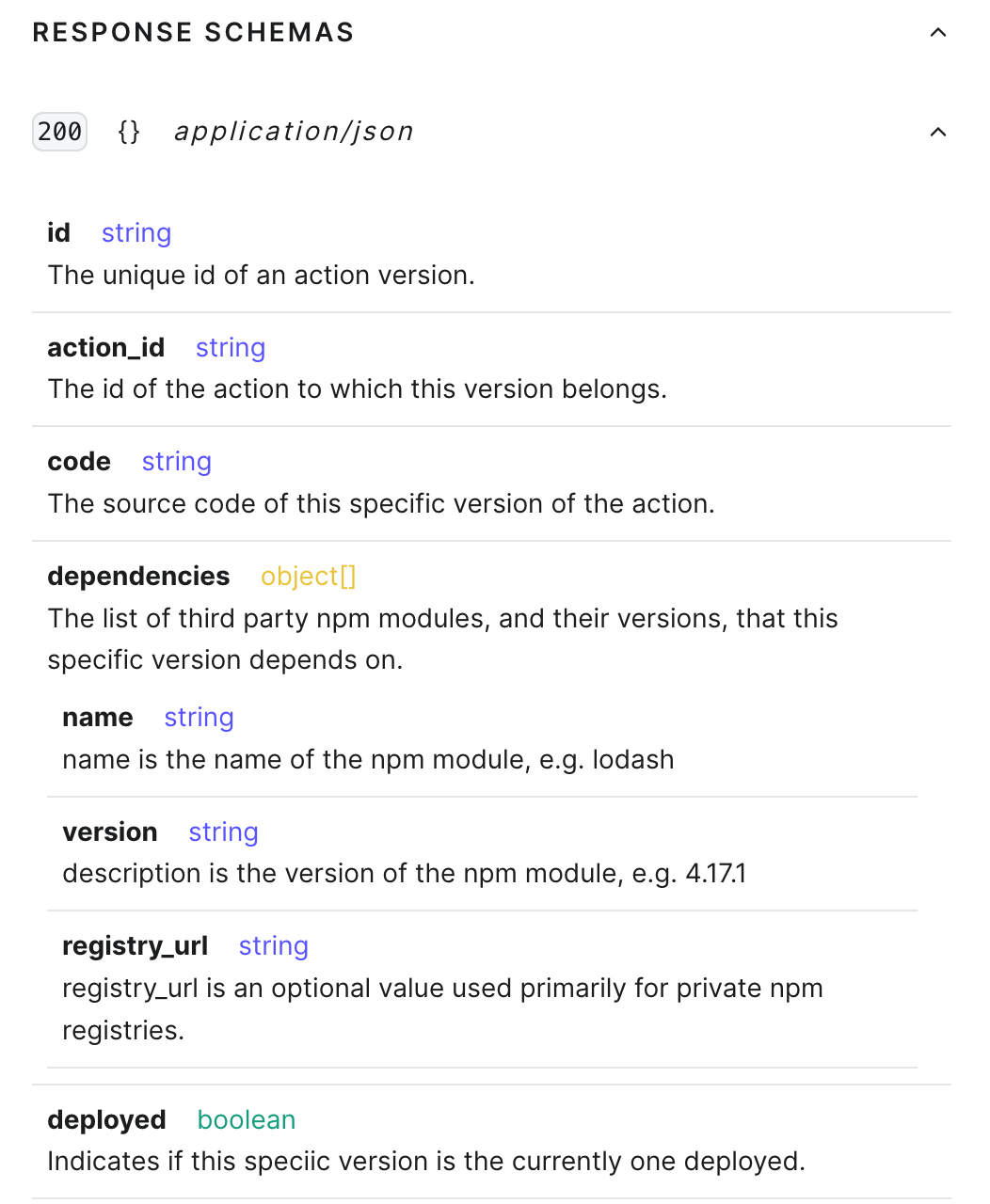The width and height of the screenshot is (990, 1204).
Task: Click the dependencies property name
Action: [138, 576]
